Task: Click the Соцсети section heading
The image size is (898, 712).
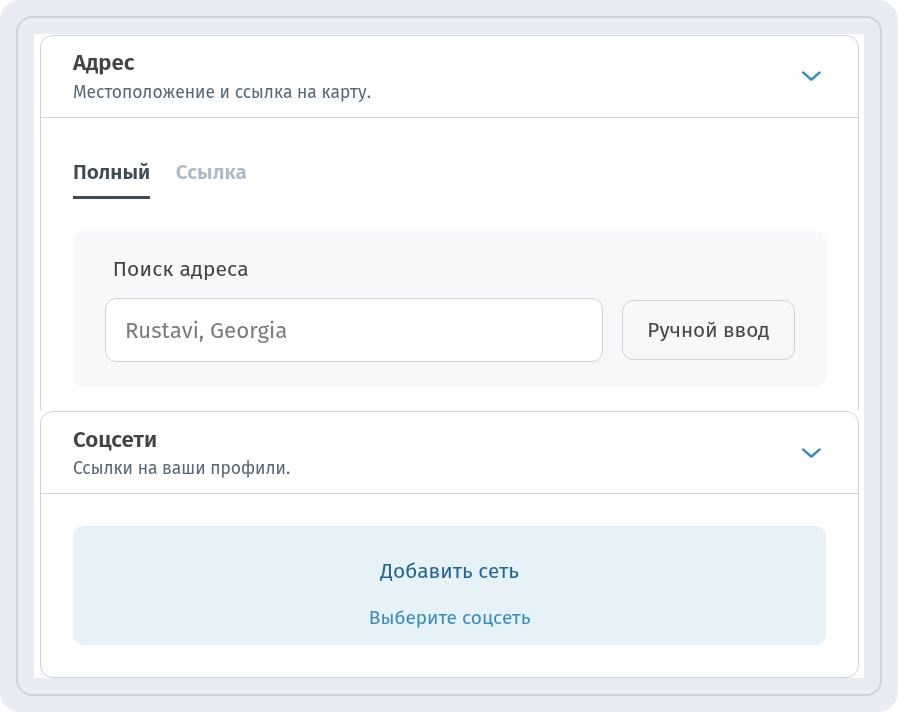Action: pyautogui.click(x=115, y=439)
